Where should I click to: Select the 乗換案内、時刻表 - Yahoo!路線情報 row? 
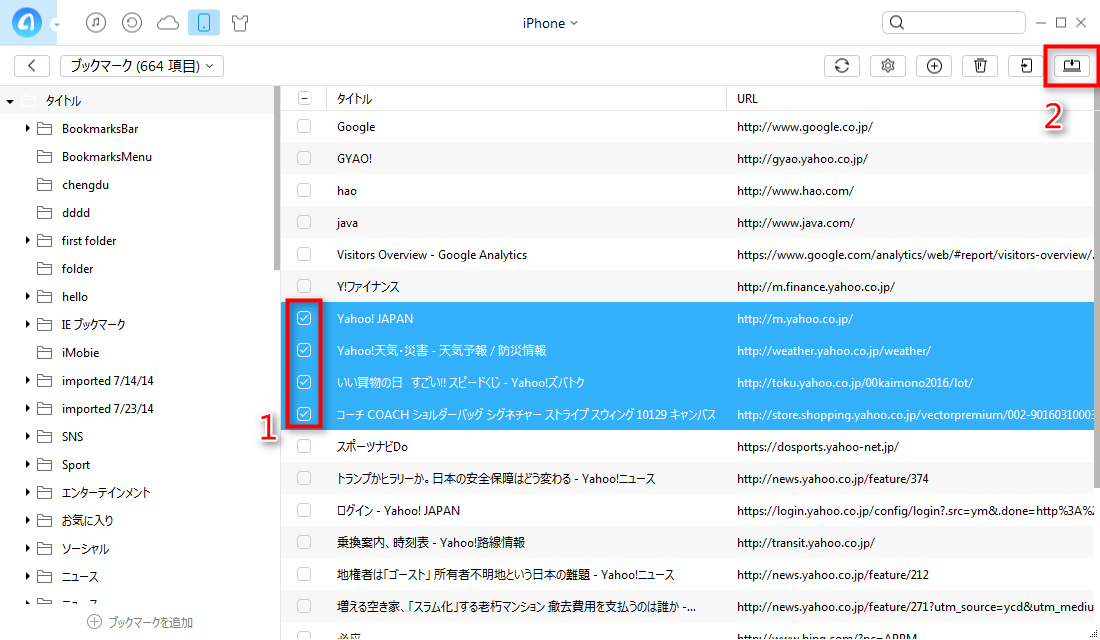point(688,542)
